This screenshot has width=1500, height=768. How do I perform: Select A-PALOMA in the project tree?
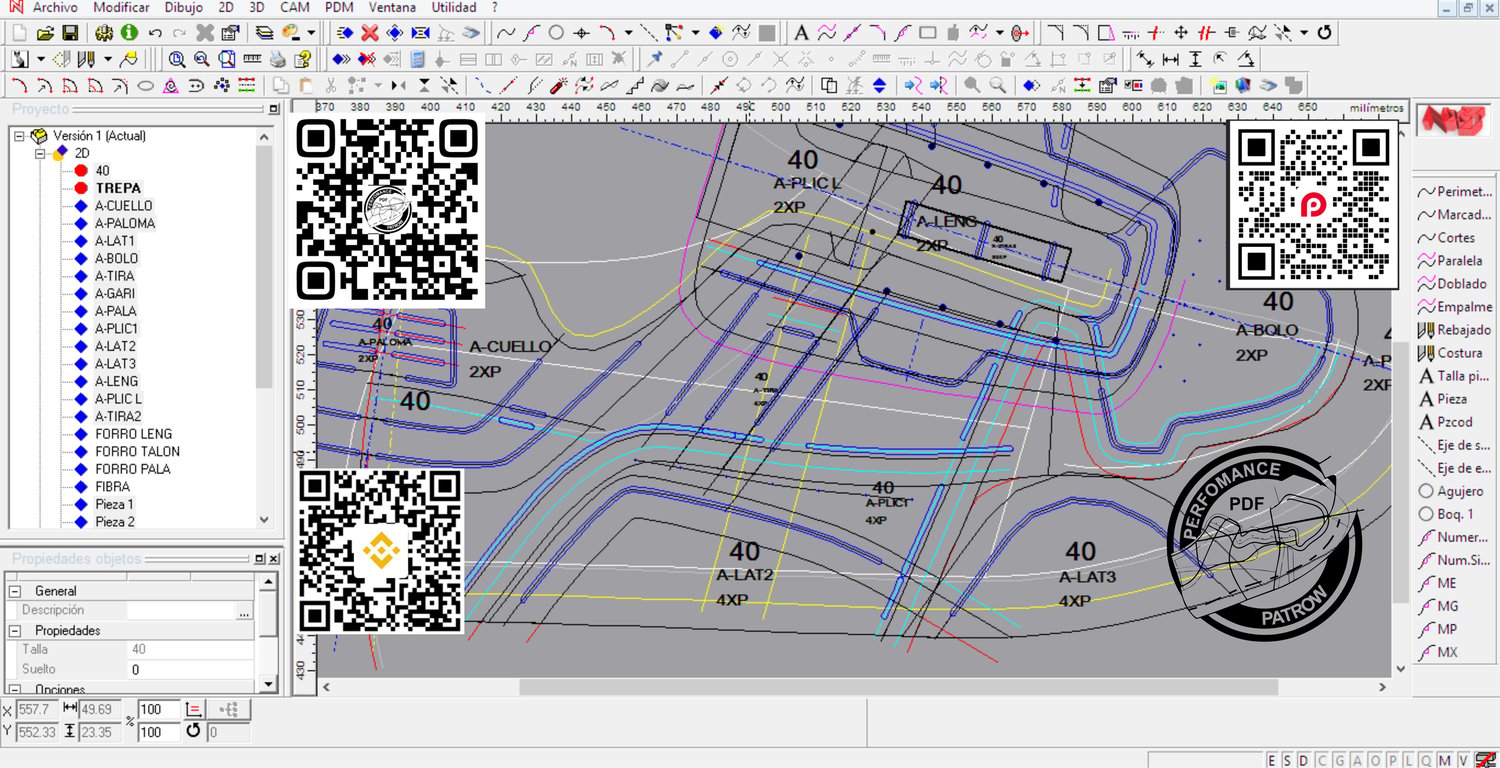(125, 223)
